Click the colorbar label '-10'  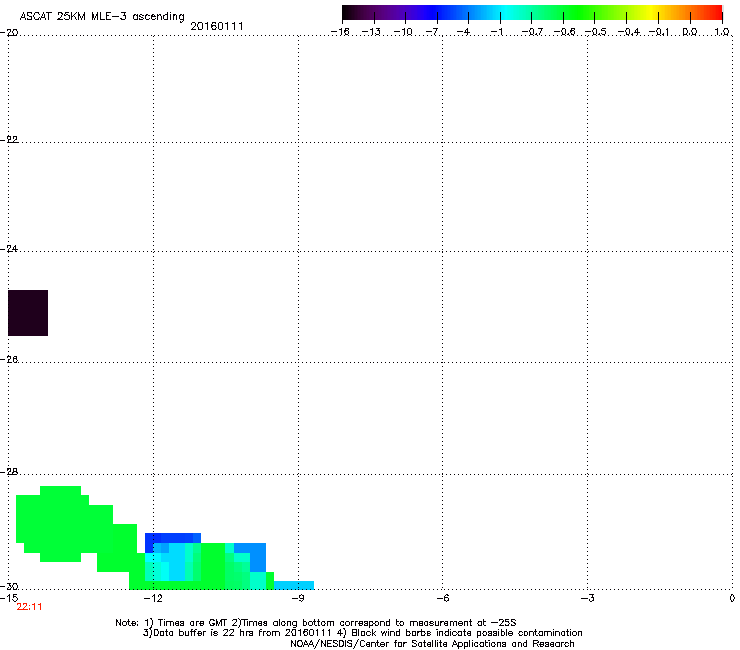(403, 32)
